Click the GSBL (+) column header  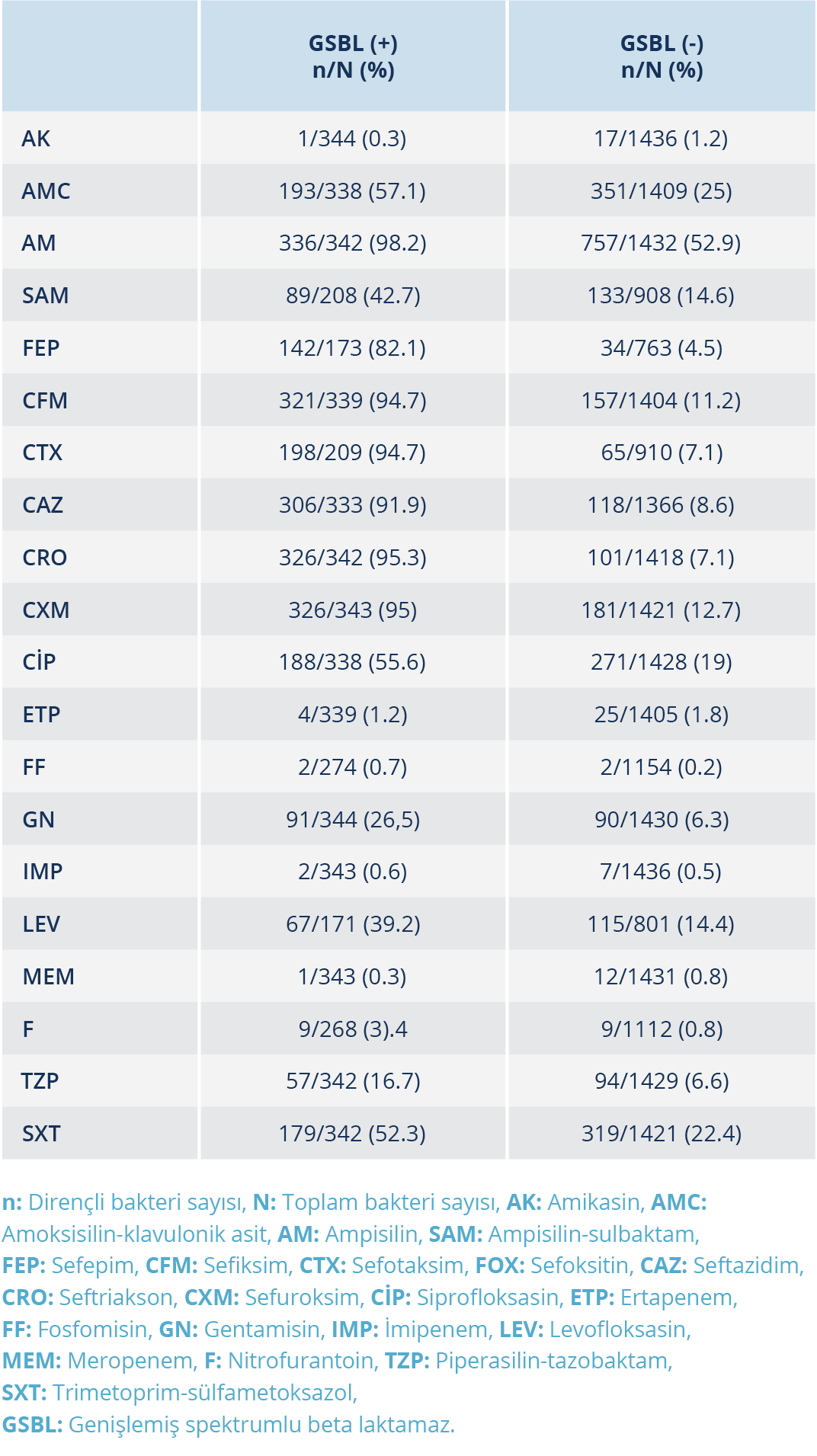click(x=353, y=56)
